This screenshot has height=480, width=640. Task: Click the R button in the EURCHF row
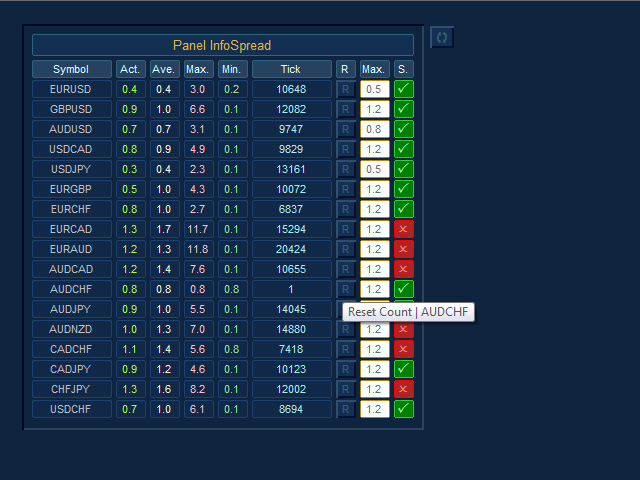tap(346, 209)
